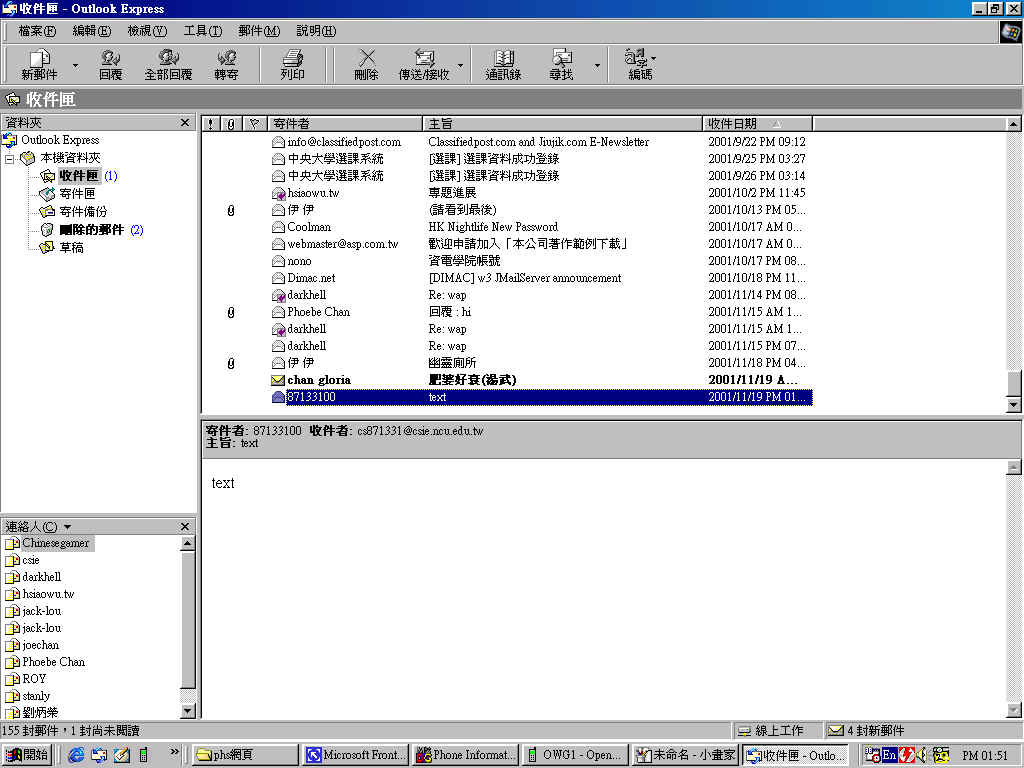The image size is (1024, 768).
Task: Collapse the 本機資料夾 tree node
Action: tap(10, 159)
